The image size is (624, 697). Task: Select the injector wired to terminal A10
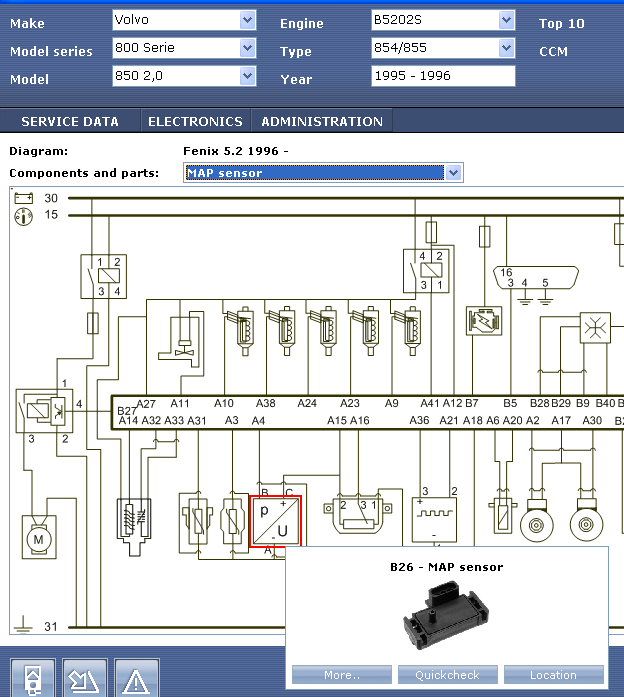[241, 330]
